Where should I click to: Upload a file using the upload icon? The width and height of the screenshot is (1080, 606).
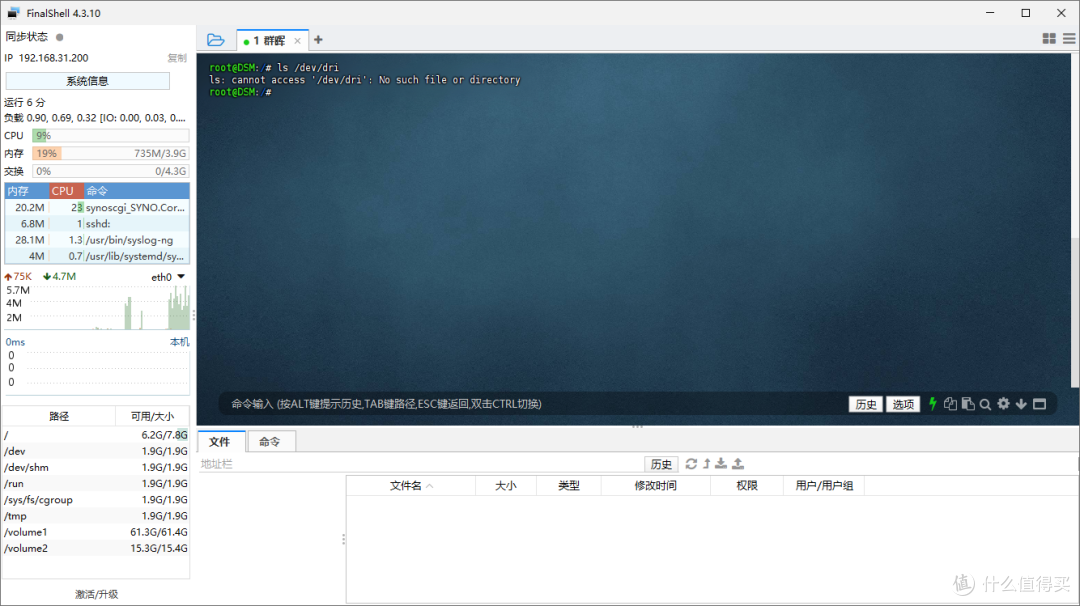pyautogui.click(x=739, y=463)
